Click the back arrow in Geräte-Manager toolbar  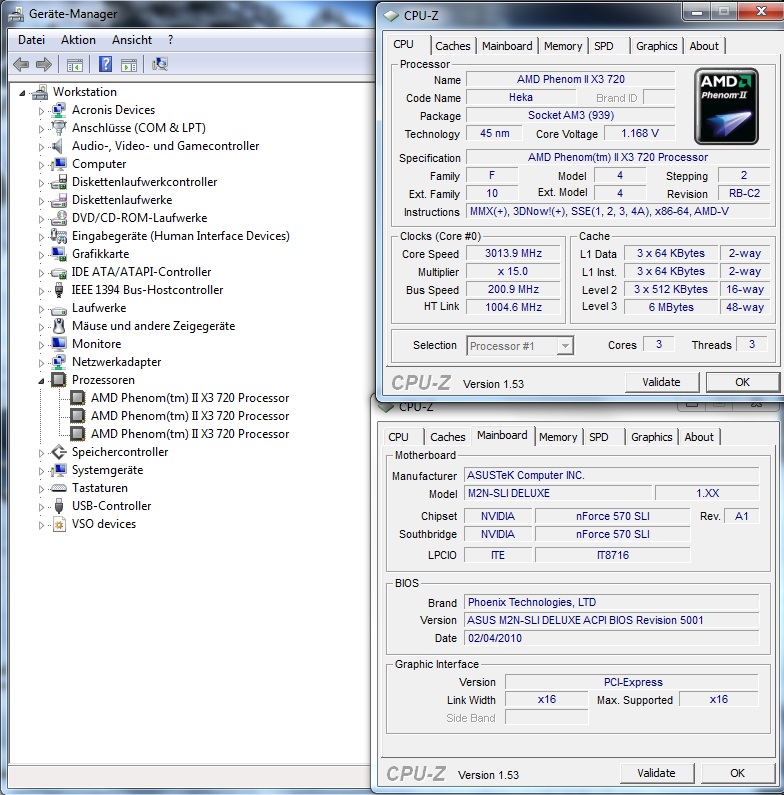coord(21,64)
